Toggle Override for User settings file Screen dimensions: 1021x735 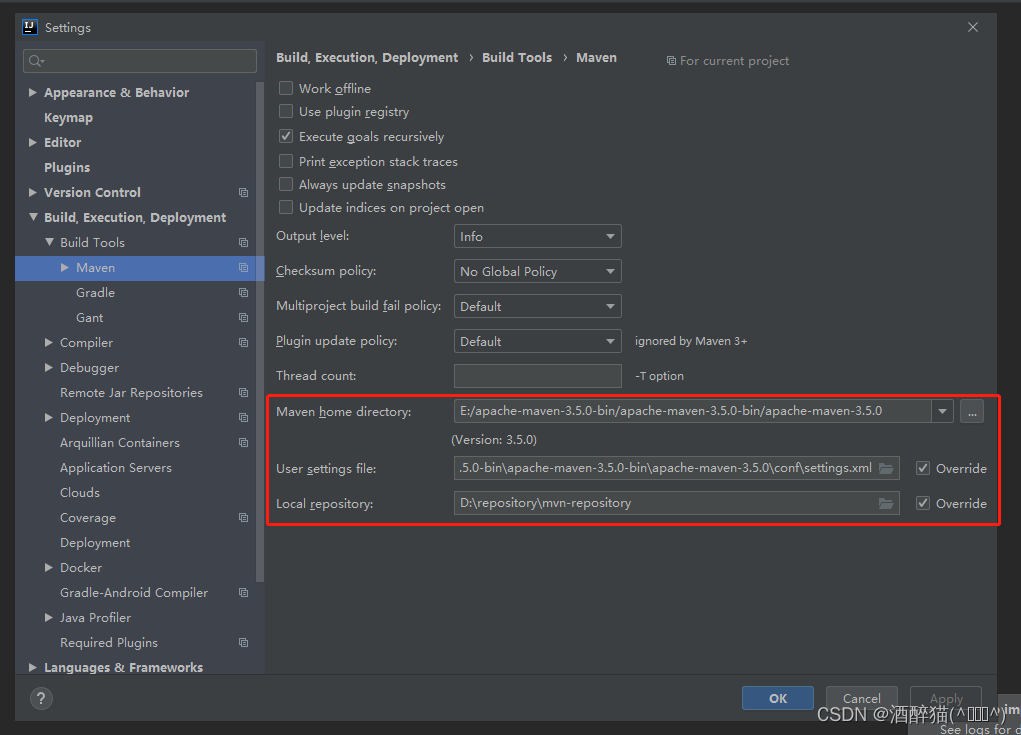pos(923,468)
